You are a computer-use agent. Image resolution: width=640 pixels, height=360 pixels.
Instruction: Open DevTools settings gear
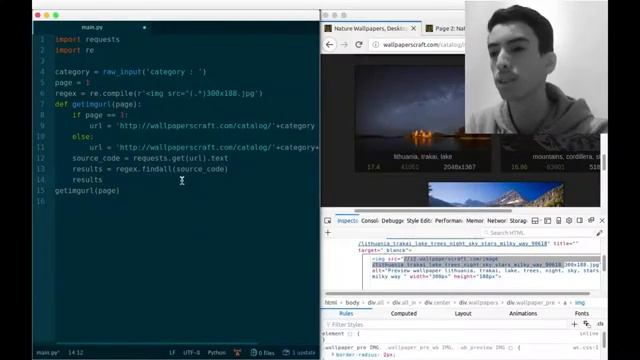(569, 221)
